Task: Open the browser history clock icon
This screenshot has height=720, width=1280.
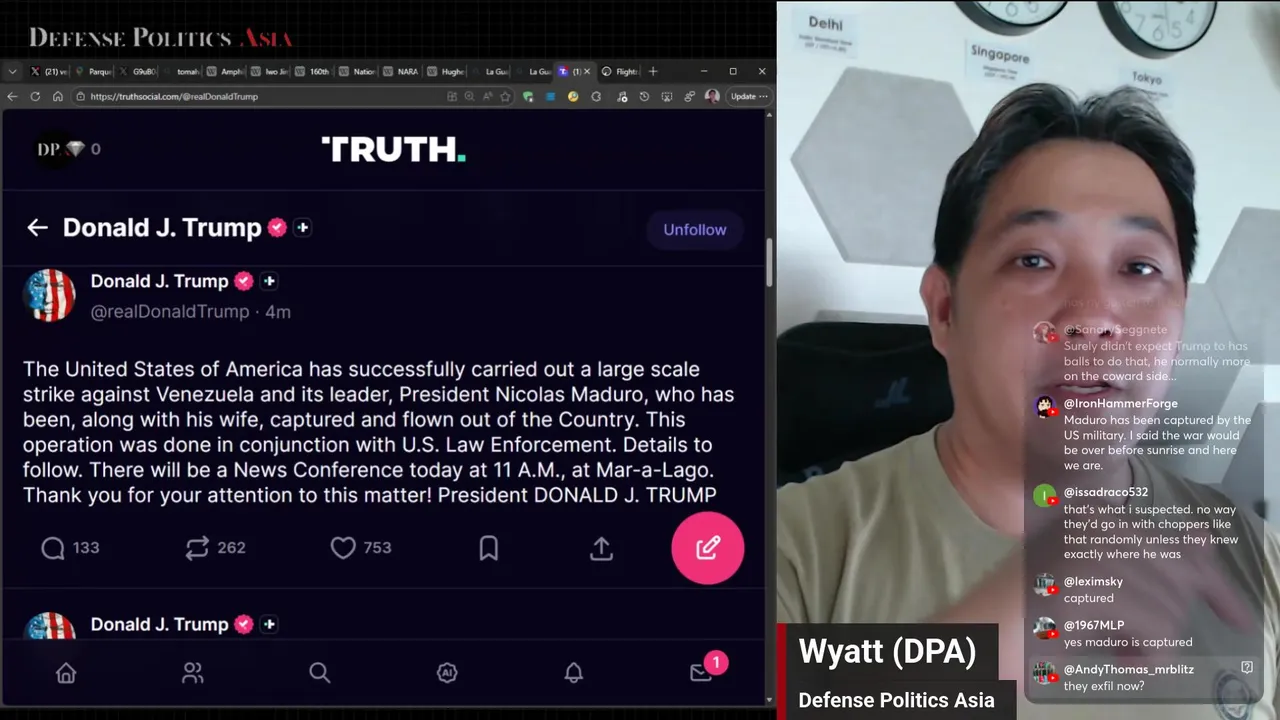Action: point(644,96)
